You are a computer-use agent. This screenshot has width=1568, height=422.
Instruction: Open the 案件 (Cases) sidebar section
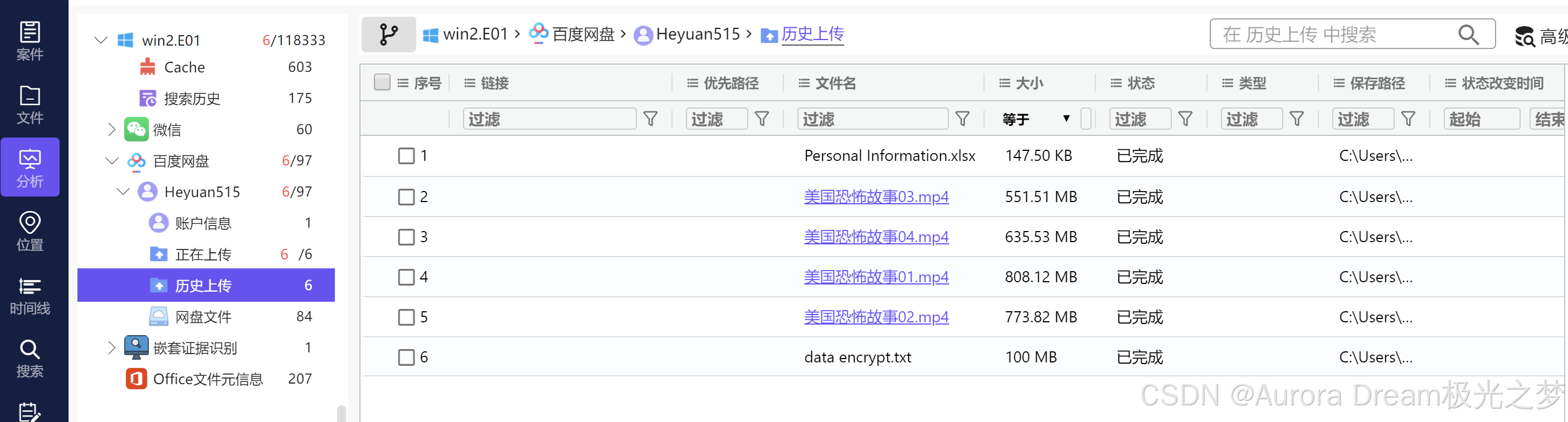30,41
